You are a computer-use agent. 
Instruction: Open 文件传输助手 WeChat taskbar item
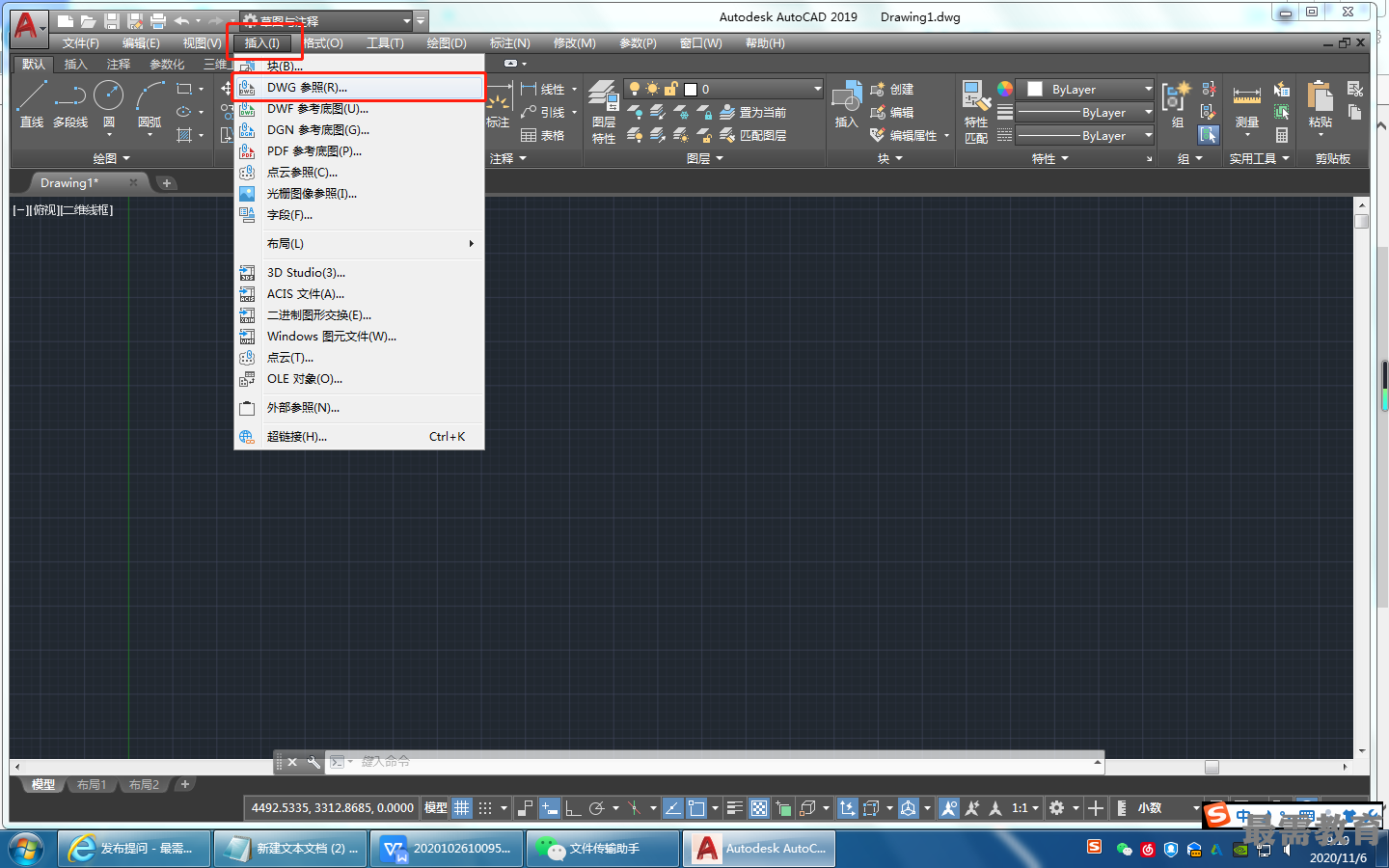604,849
